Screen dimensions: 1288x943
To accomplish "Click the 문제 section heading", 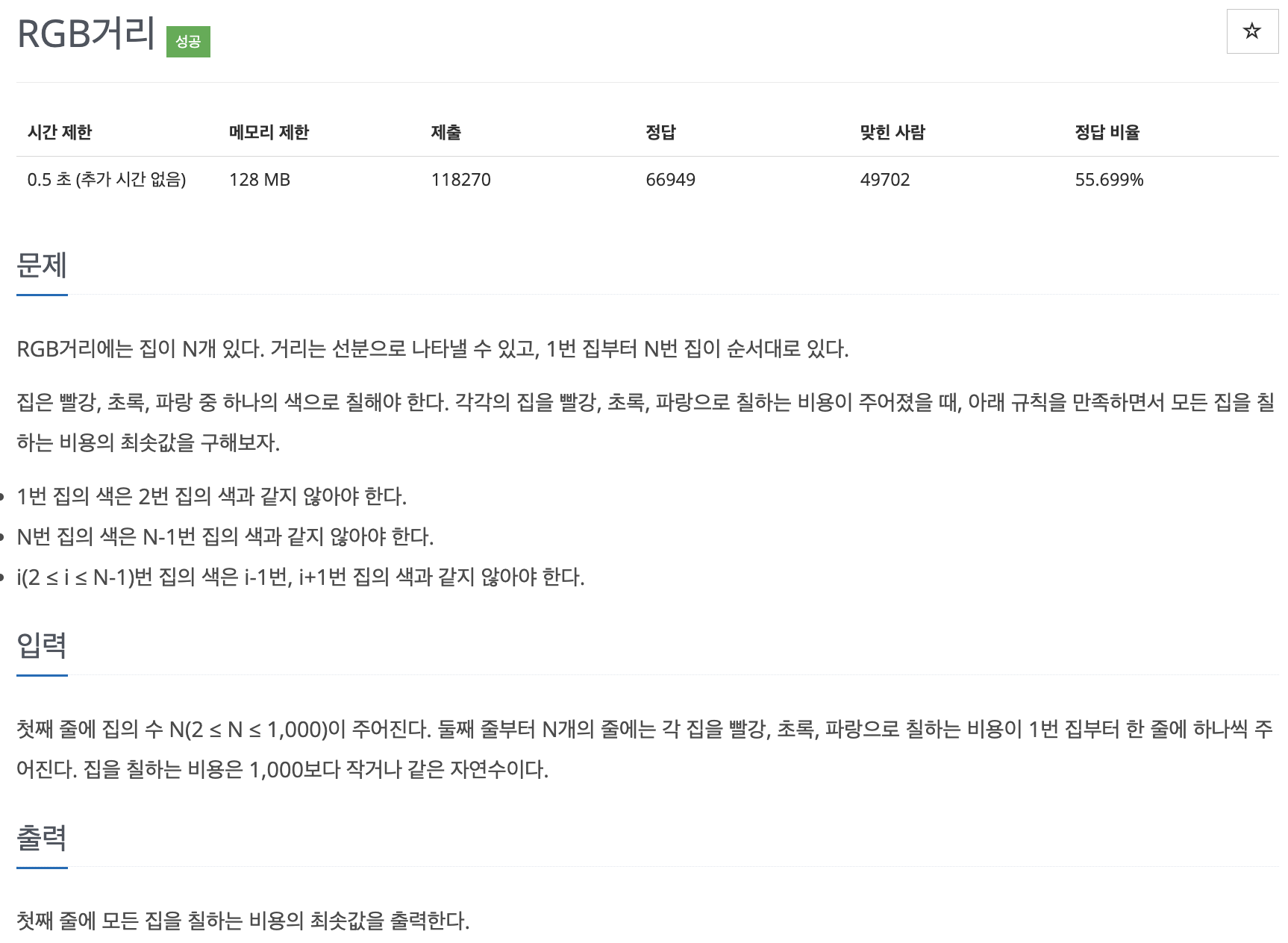I will pos(42,266).
